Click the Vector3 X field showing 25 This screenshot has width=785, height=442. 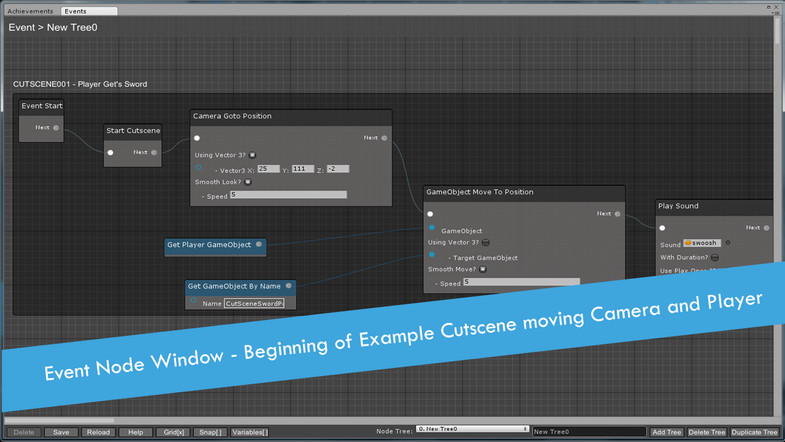click(268, 169)
